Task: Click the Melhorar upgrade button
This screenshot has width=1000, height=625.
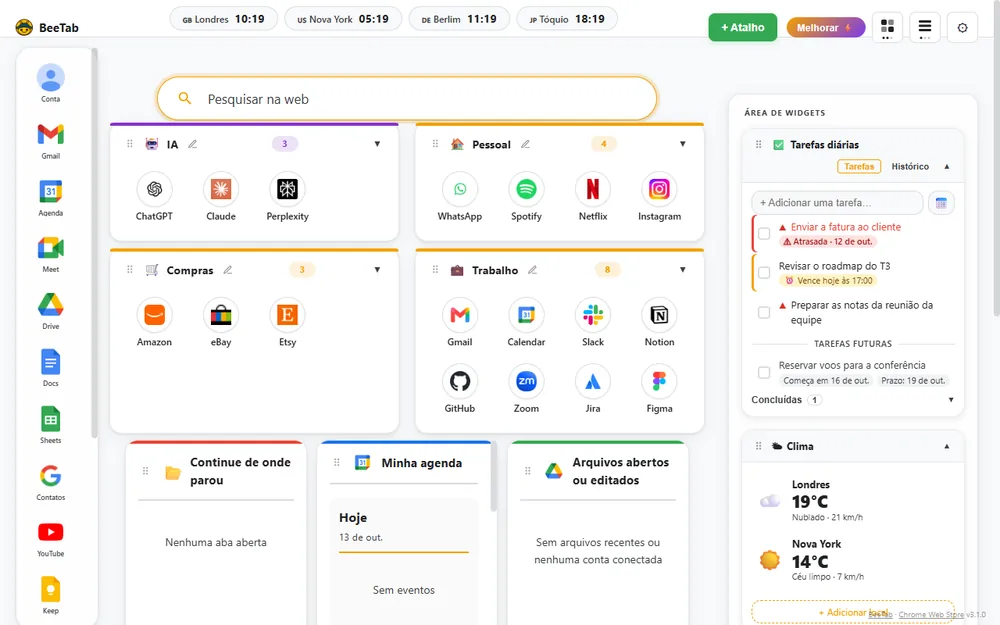Action: [x=825, y=27]
